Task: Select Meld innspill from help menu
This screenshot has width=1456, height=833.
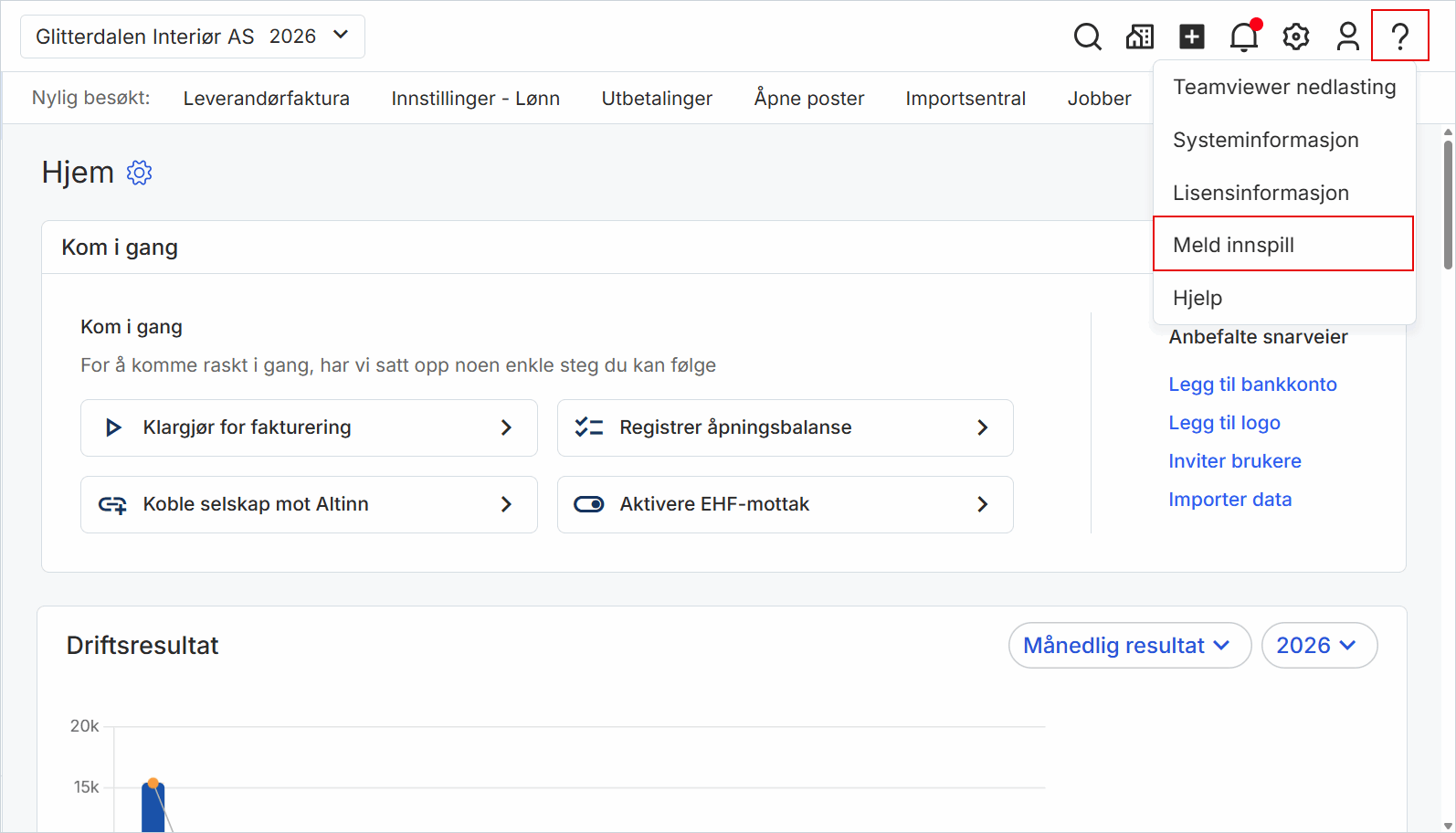Action: [1282, 245]
